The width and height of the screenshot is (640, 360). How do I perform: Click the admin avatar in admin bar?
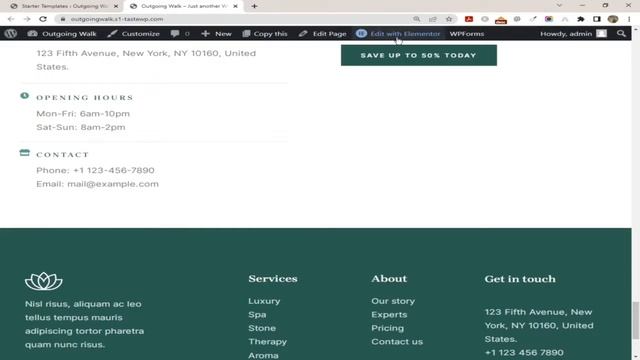(602, 34)
